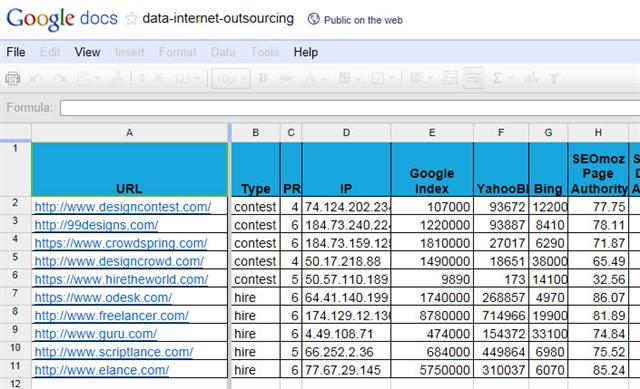Screen dimensions: 640x389
Task: Select the cell containing 1220000
Action: 432,225
